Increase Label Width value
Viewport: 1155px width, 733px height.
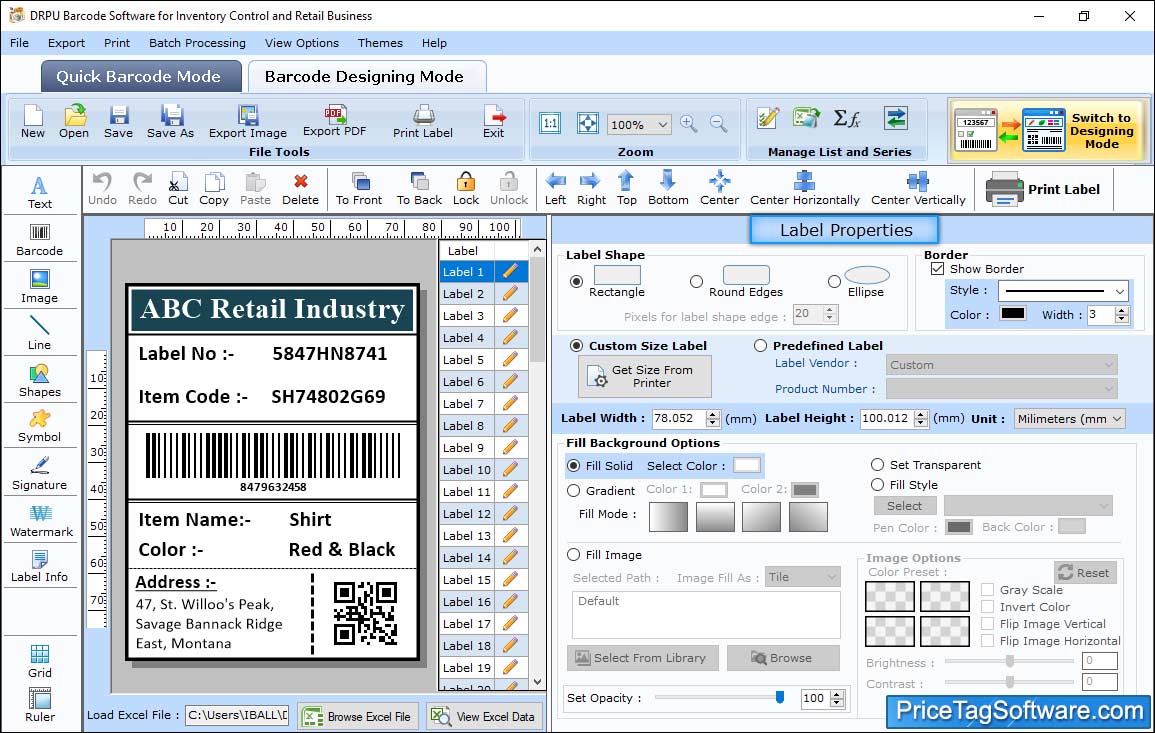[x=712, y=414]
